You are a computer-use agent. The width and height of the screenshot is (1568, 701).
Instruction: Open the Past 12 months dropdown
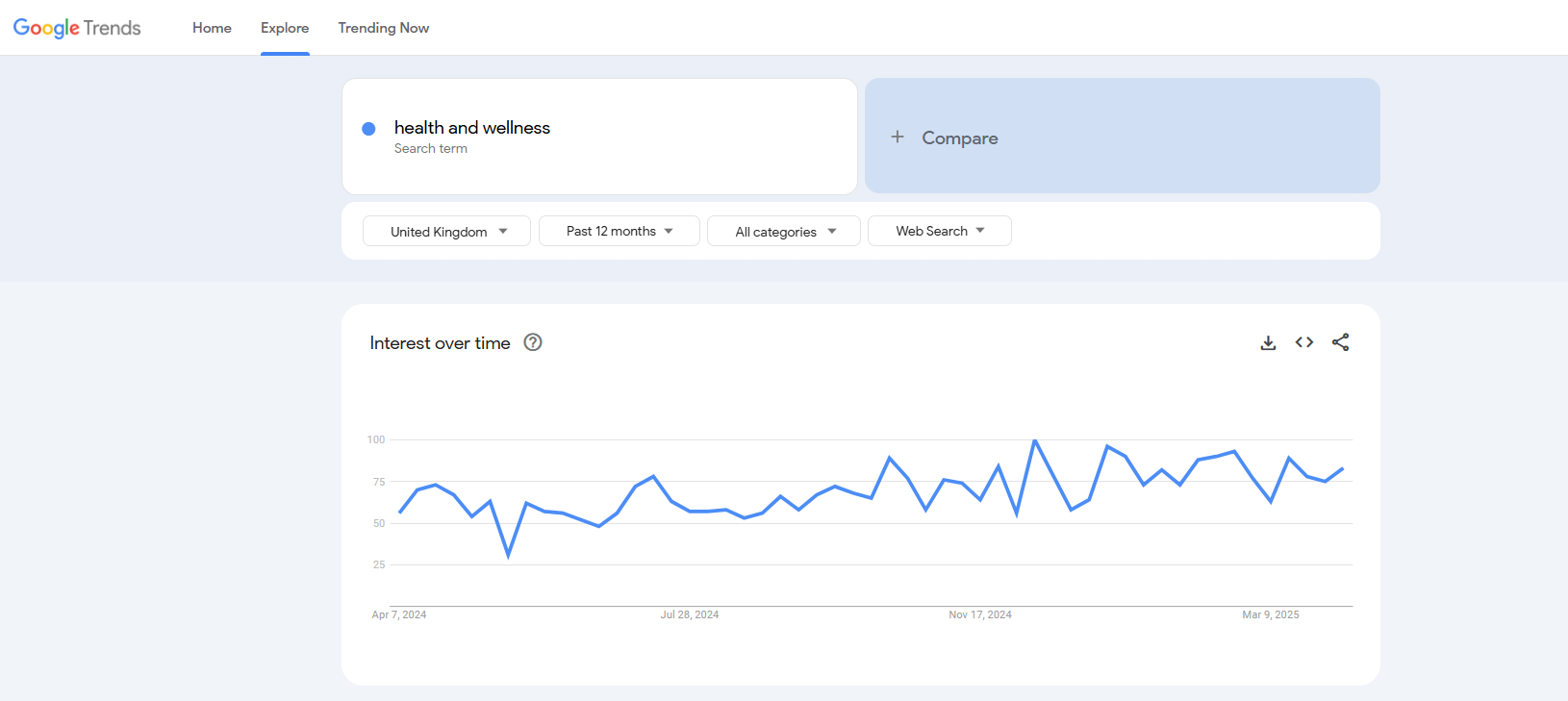[x=619, y=231]
